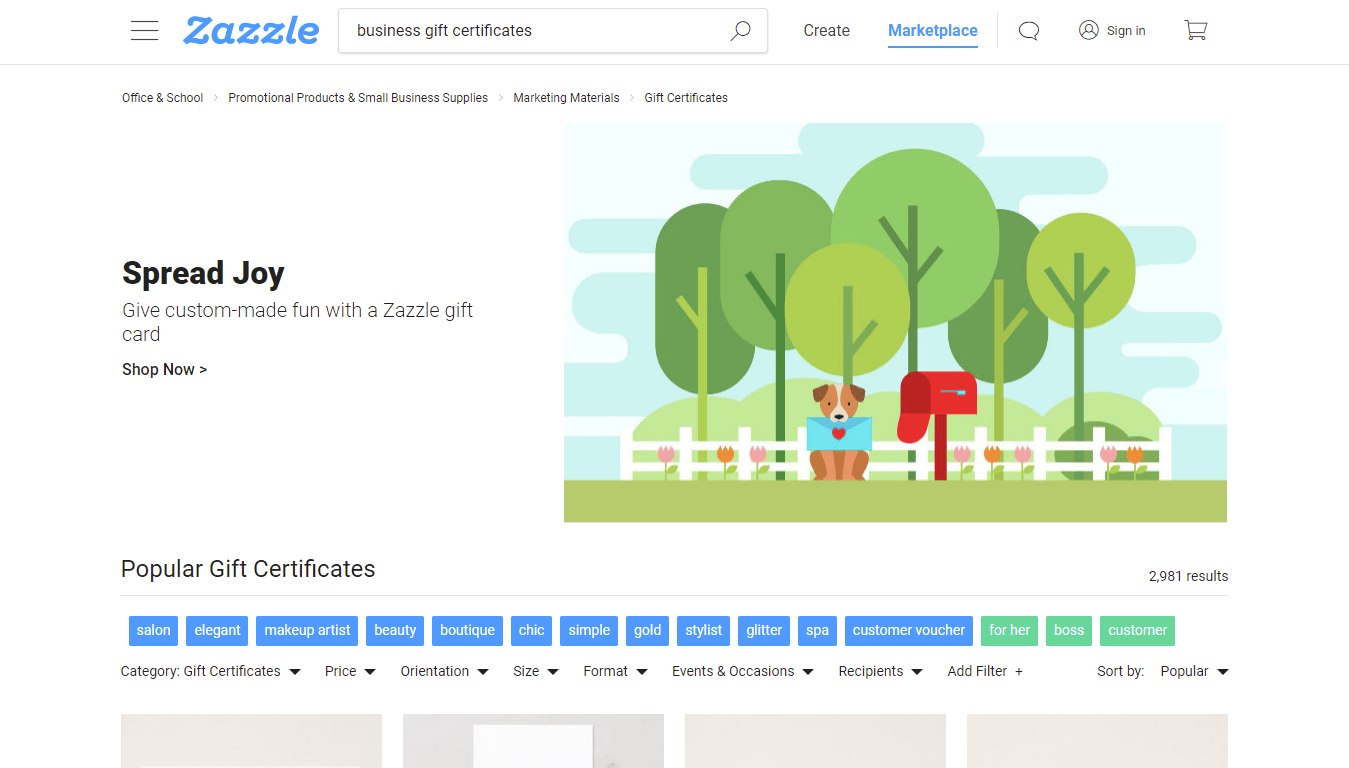Open the Sort by Popular dropdown
Screen dimensions: 1349x768
pos(1194,671)
